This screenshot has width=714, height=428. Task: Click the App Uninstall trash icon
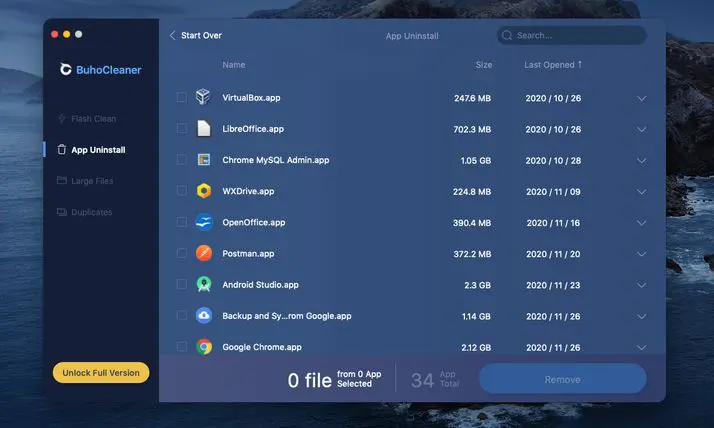pyautogui.click(x=61, y=149)
